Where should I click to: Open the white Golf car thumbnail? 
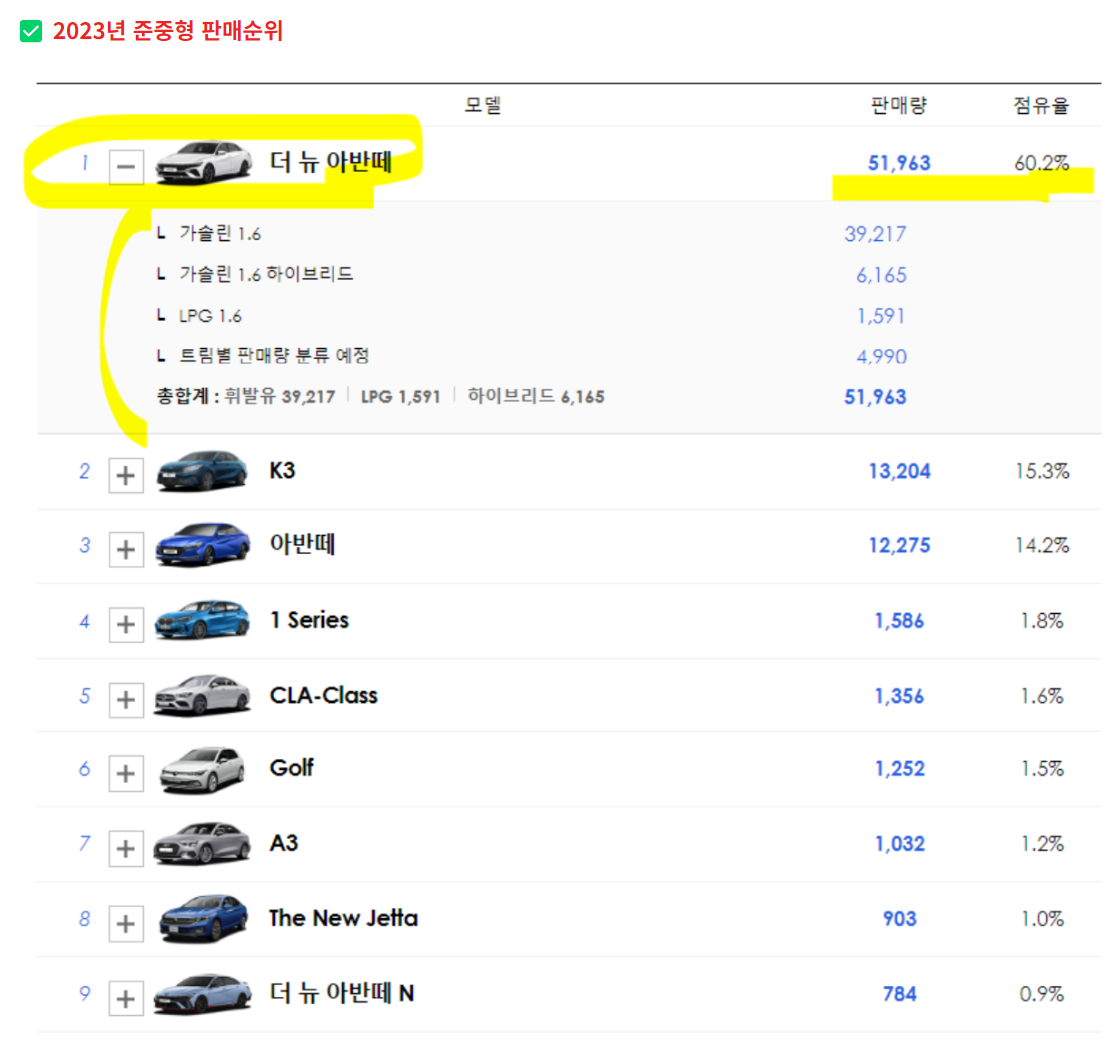(203, 769)
